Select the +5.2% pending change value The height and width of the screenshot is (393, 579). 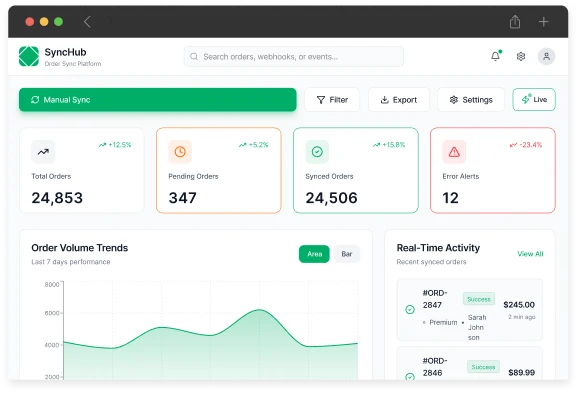pos(253,145)
